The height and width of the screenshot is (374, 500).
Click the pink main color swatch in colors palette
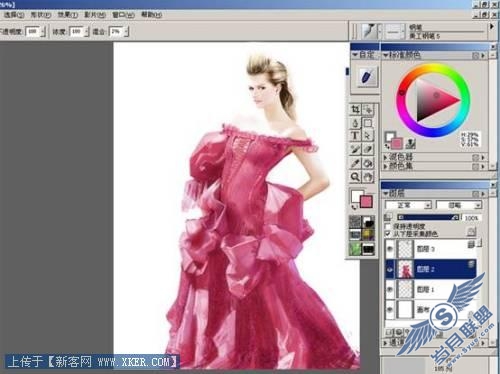pyautogui.click(x=397, y=143)
